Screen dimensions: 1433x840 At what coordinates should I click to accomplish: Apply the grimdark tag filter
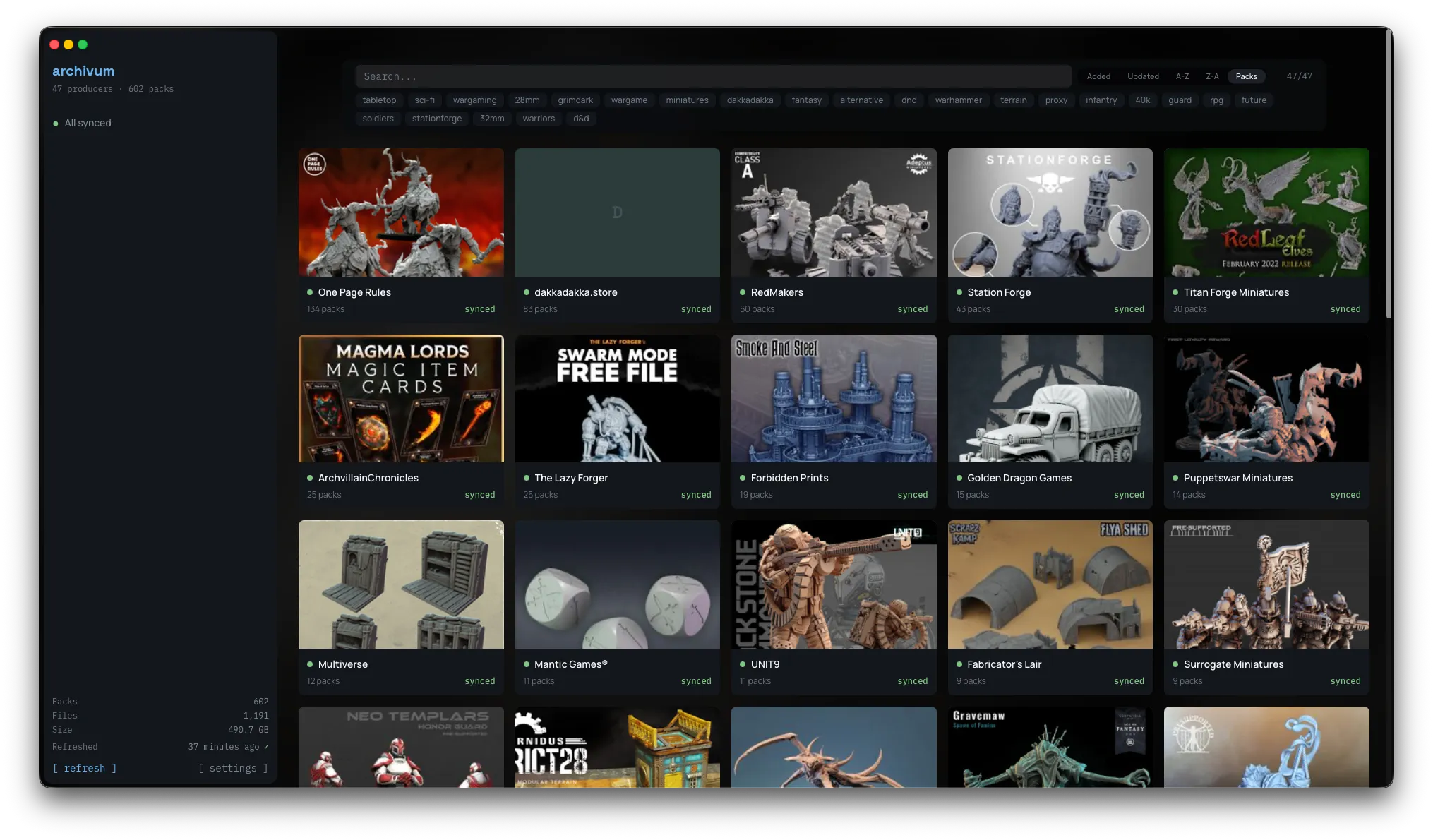coord(575,100)
